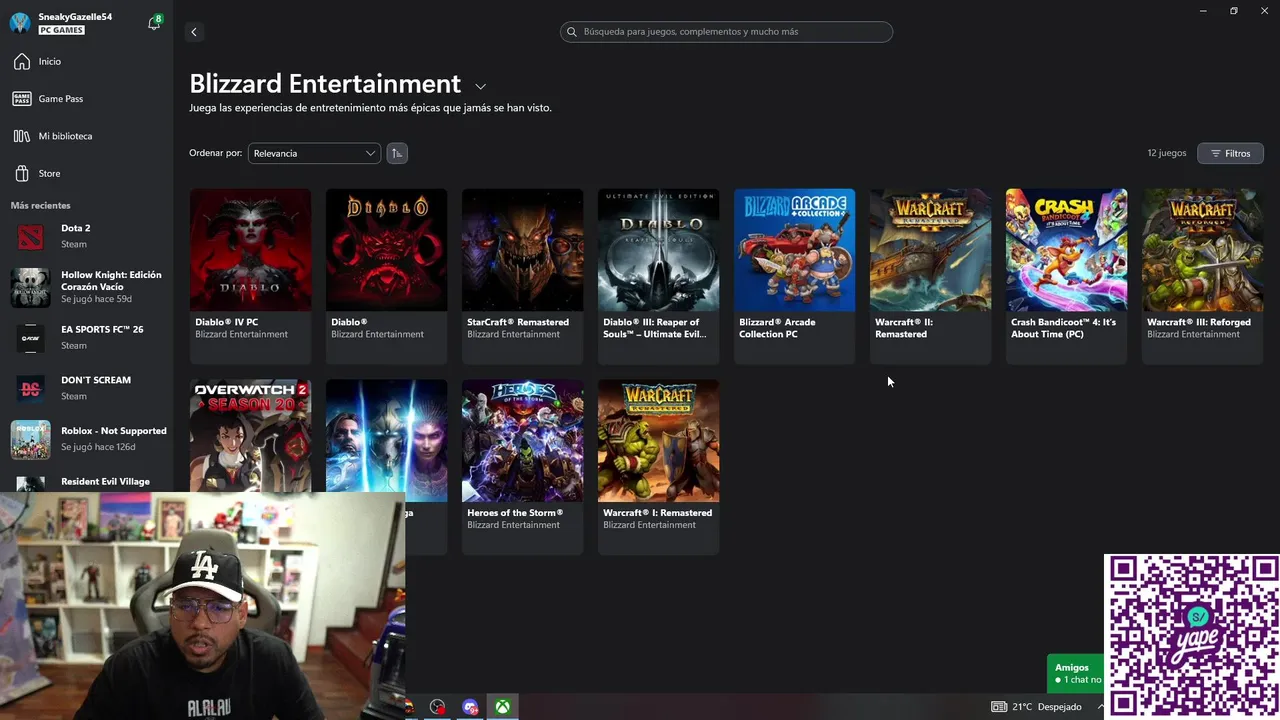Open the Relevancia sort dropdown
This screenshot has width=1280, height=720.
point(314,153)
